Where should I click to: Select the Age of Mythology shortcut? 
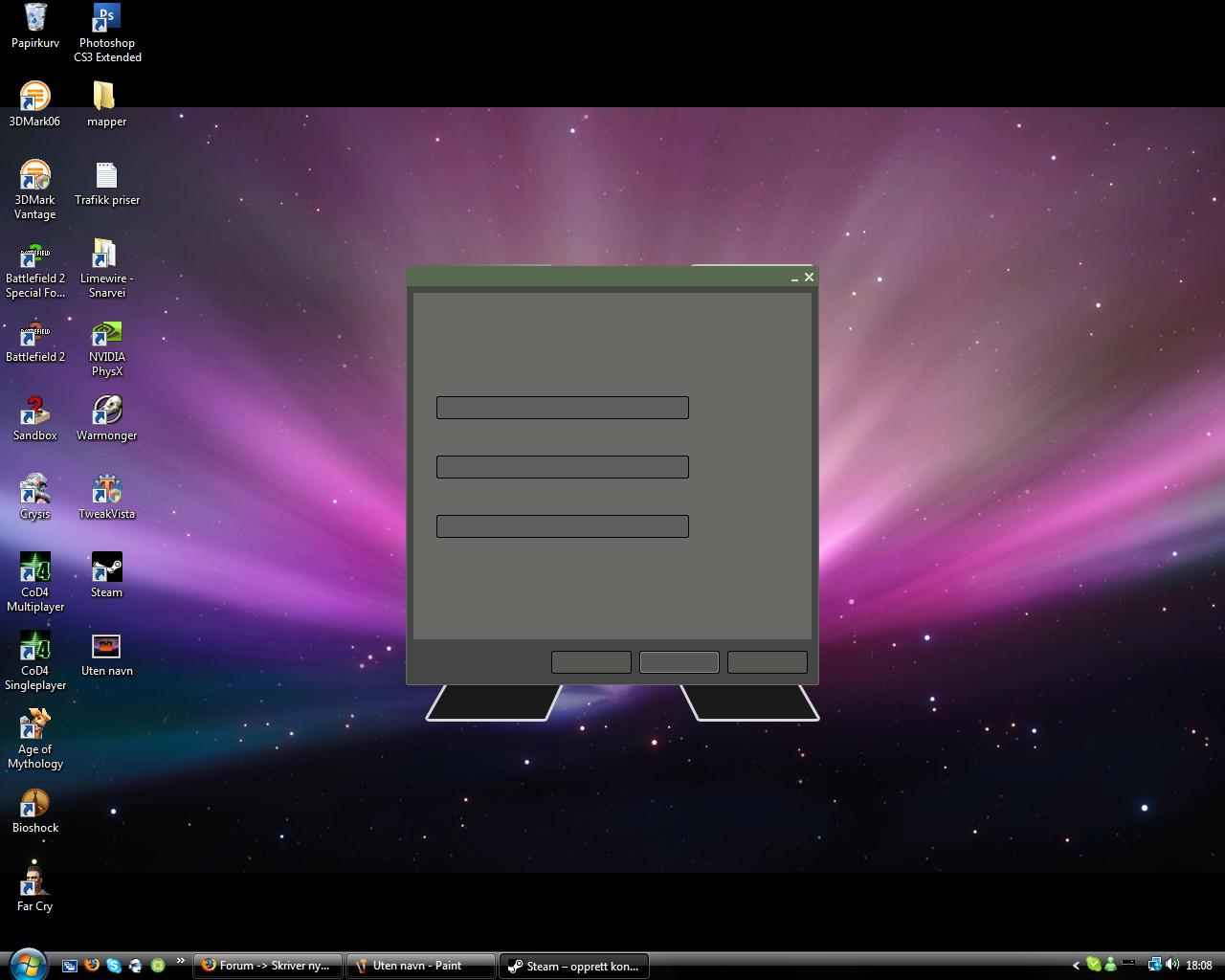coord(35,739)
